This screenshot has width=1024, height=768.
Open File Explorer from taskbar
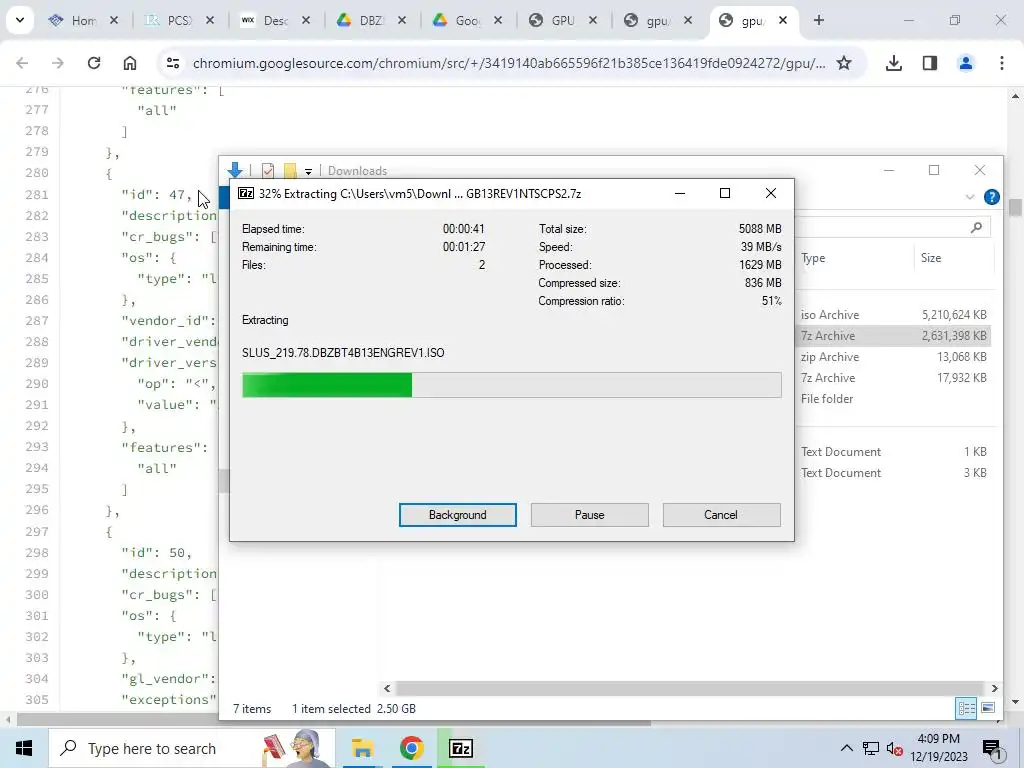362,748
